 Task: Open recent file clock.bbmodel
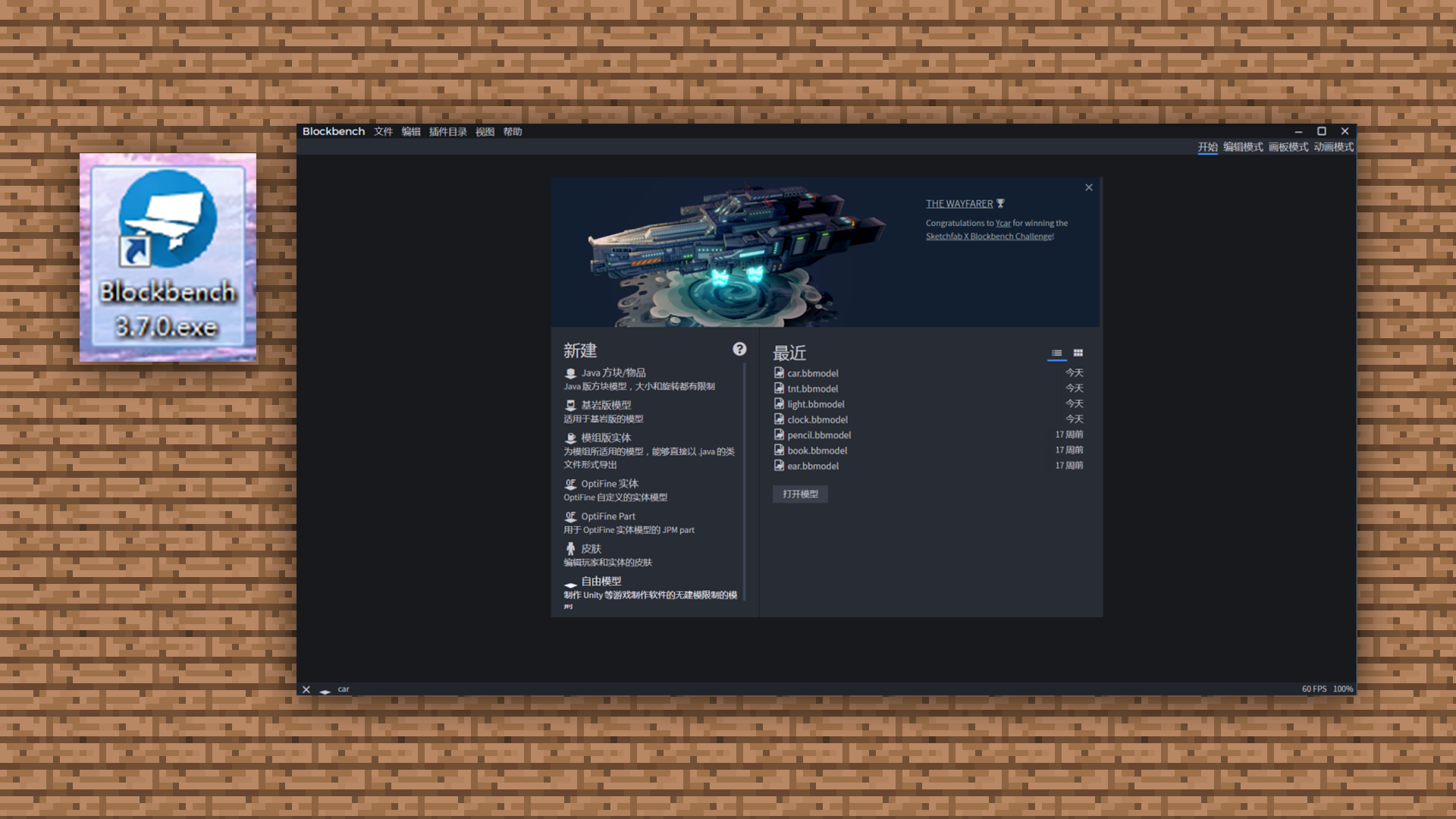(928, 419)
